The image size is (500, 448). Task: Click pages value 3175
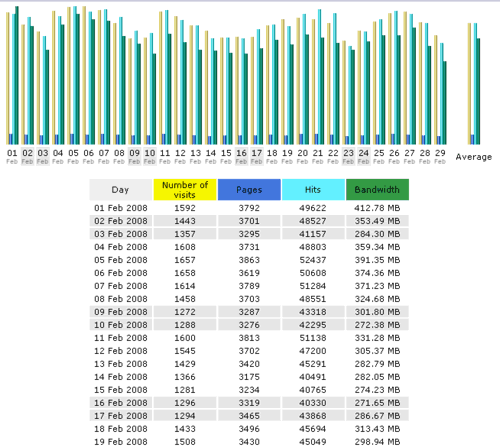click(249, 377)
